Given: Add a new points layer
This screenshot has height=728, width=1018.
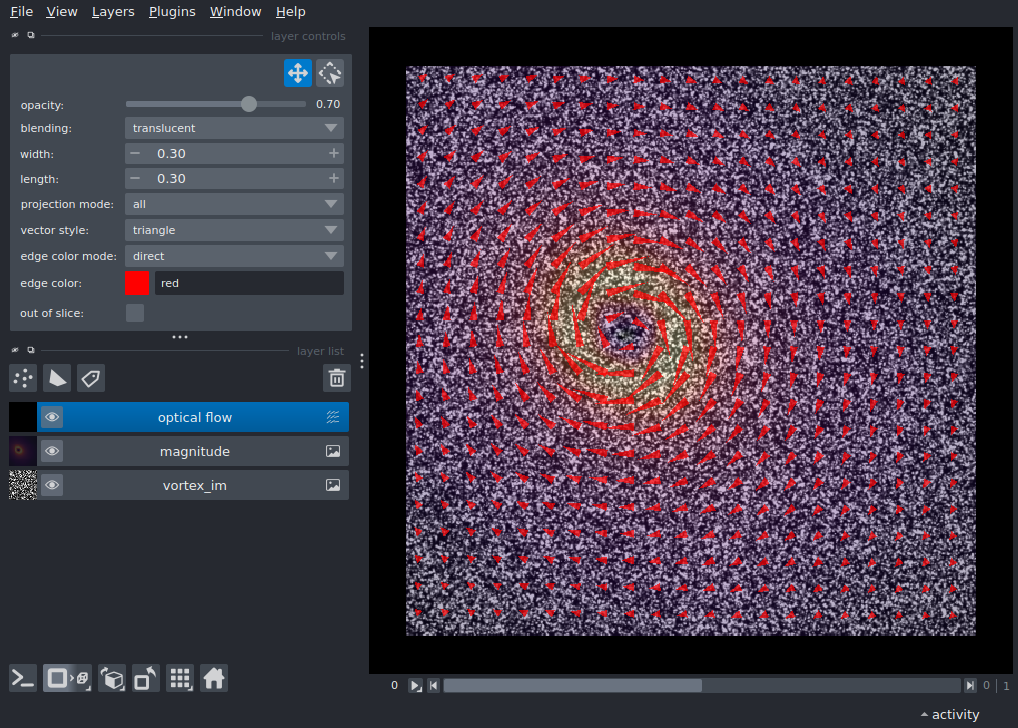Looking at the screenshot, I should [22, 378].
